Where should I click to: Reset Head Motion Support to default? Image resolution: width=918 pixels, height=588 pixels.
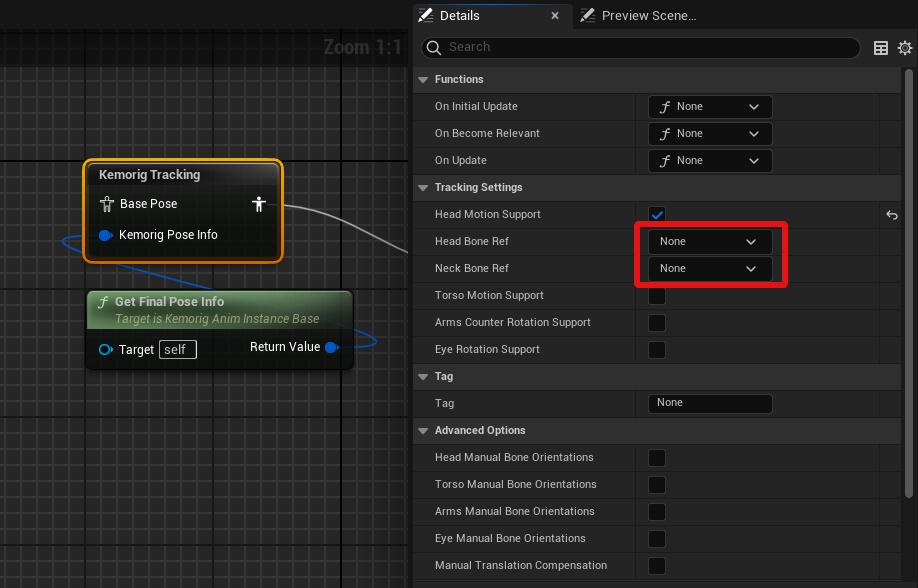[x=892, y=215]
